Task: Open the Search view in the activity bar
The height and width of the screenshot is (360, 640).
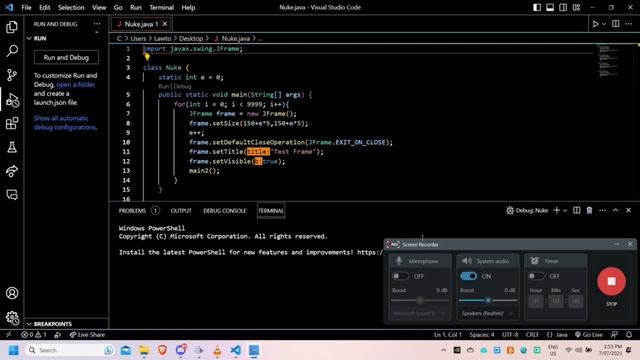Action: [12, 51]
